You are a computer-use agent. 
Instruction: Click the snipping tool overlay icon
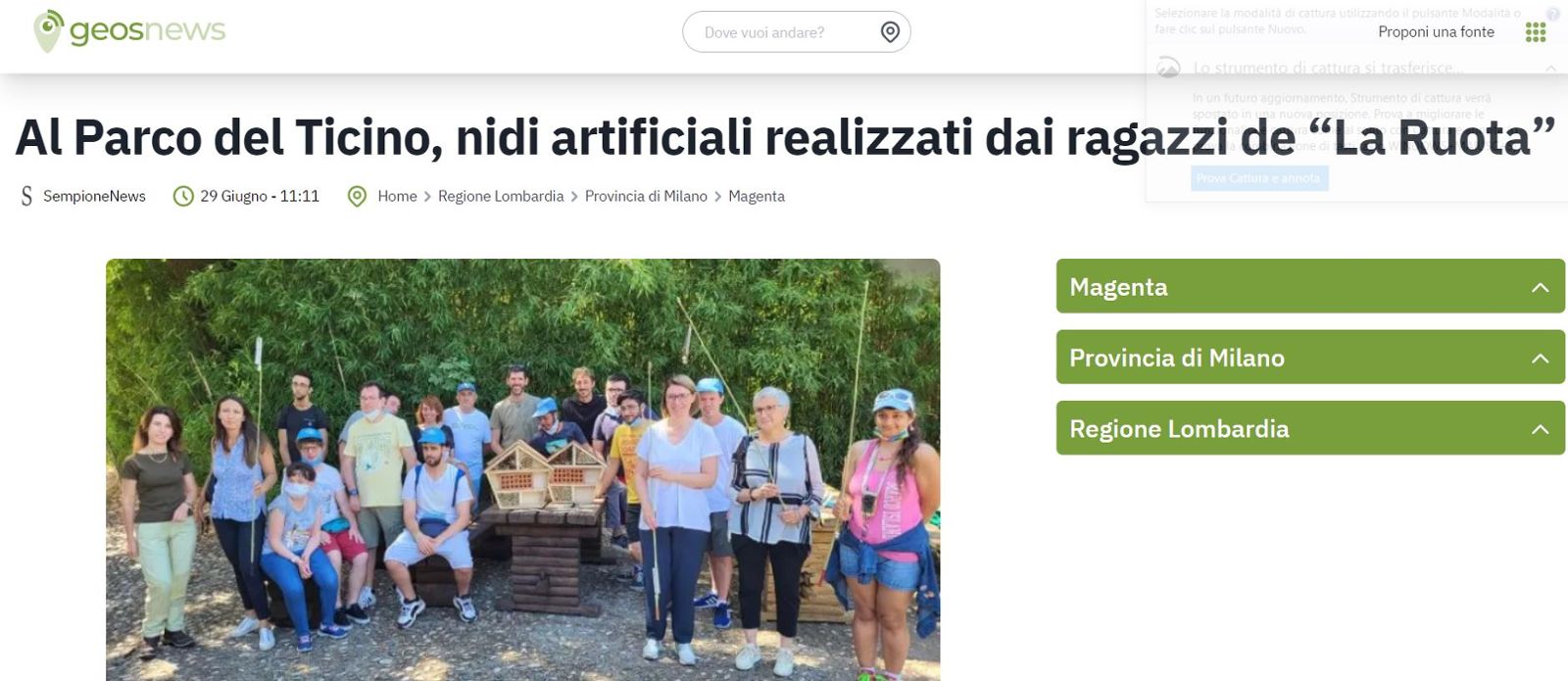point(1168,68)
